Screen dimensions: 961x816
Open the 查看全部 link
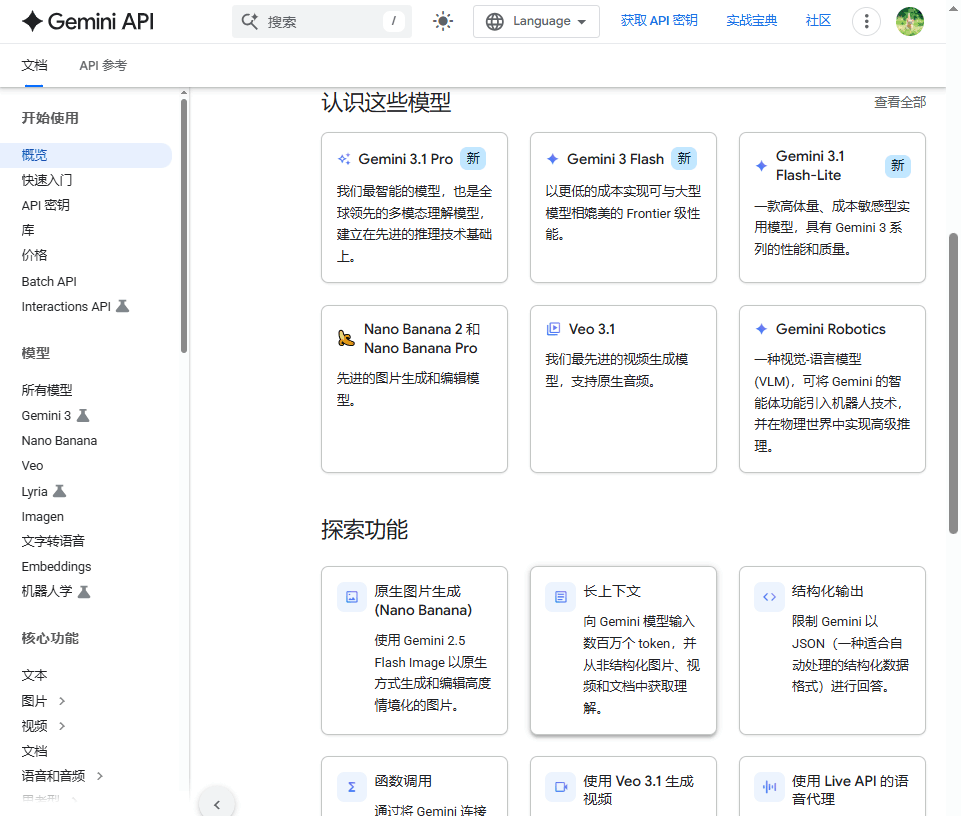click(899, 101)
